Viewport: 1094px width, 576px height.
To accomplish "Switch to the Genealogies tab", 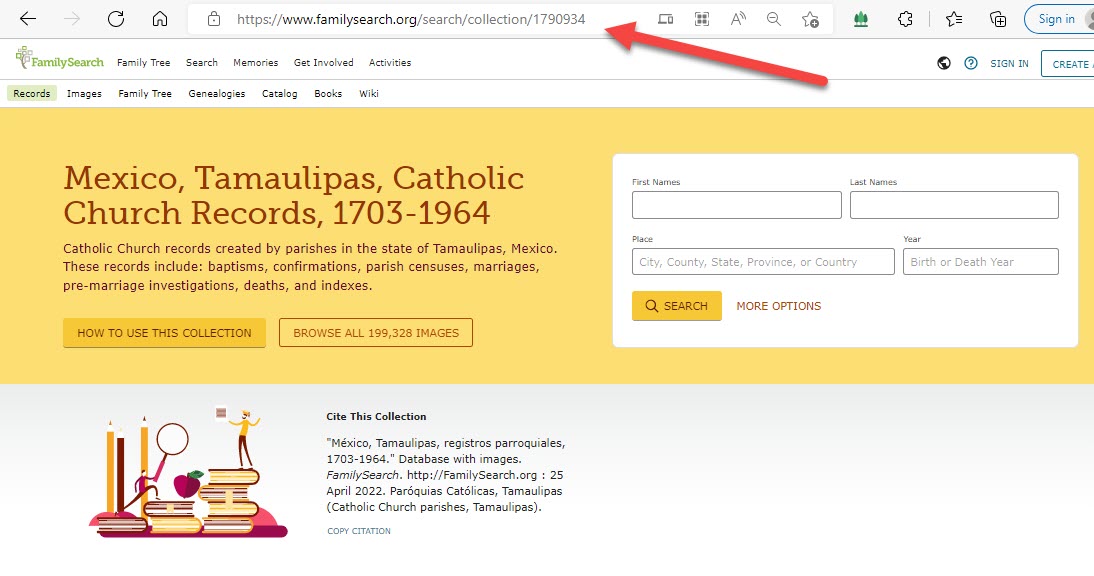I will point(217,93).
